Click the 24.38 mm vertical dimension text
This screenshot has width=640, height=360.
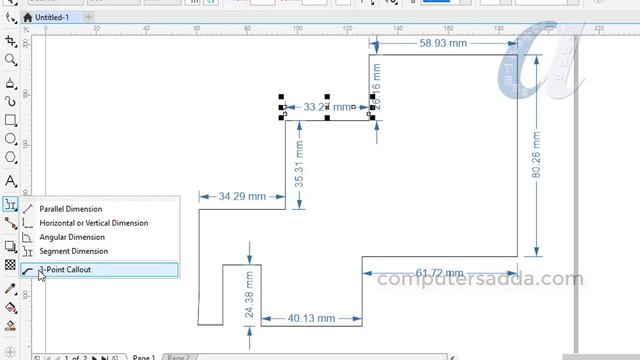[249, 295]
